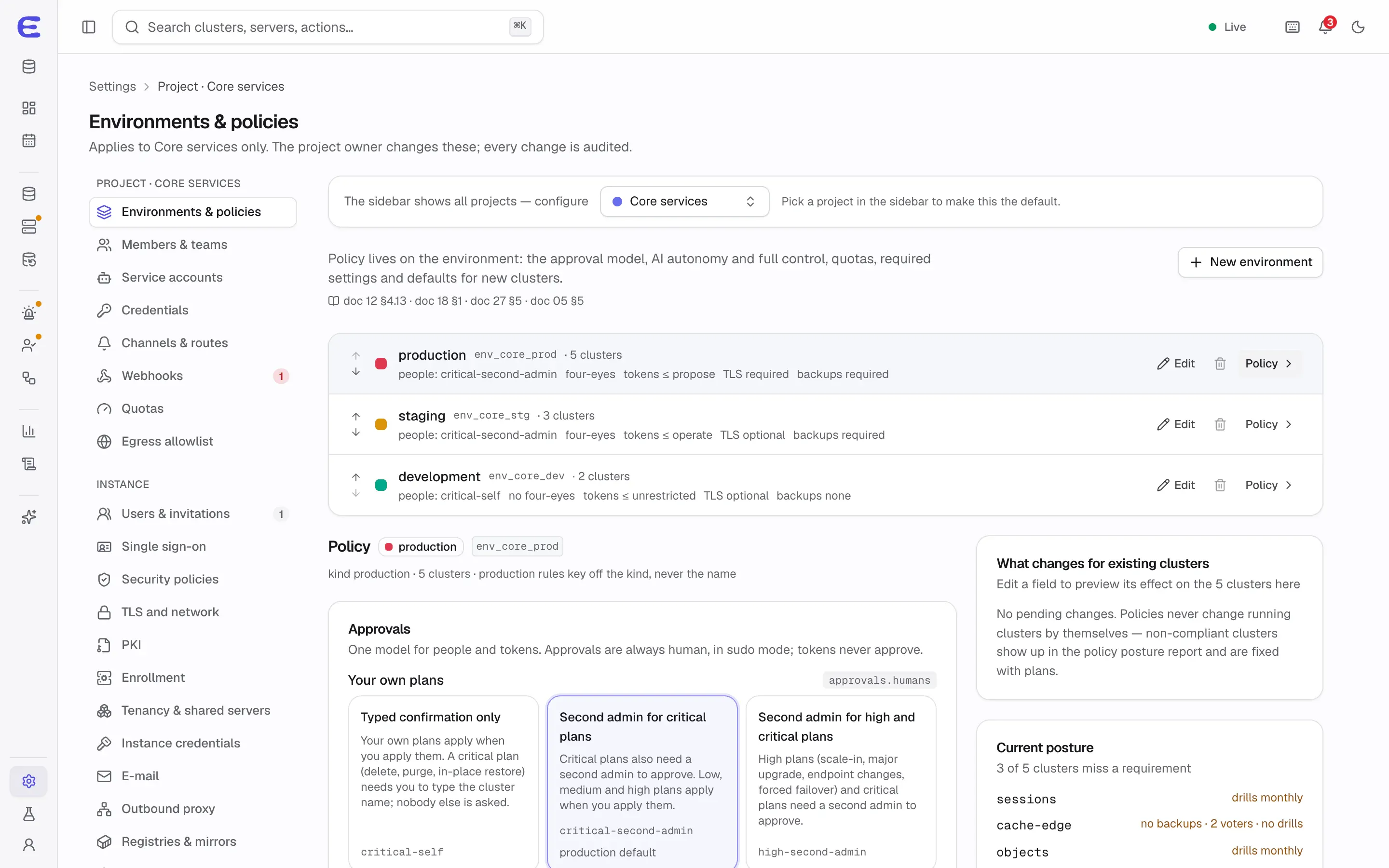The width and height of the screenshot is (1389, 868).
Task: Select Typed confirmation only approval option
Action: (x=444, y=782)
